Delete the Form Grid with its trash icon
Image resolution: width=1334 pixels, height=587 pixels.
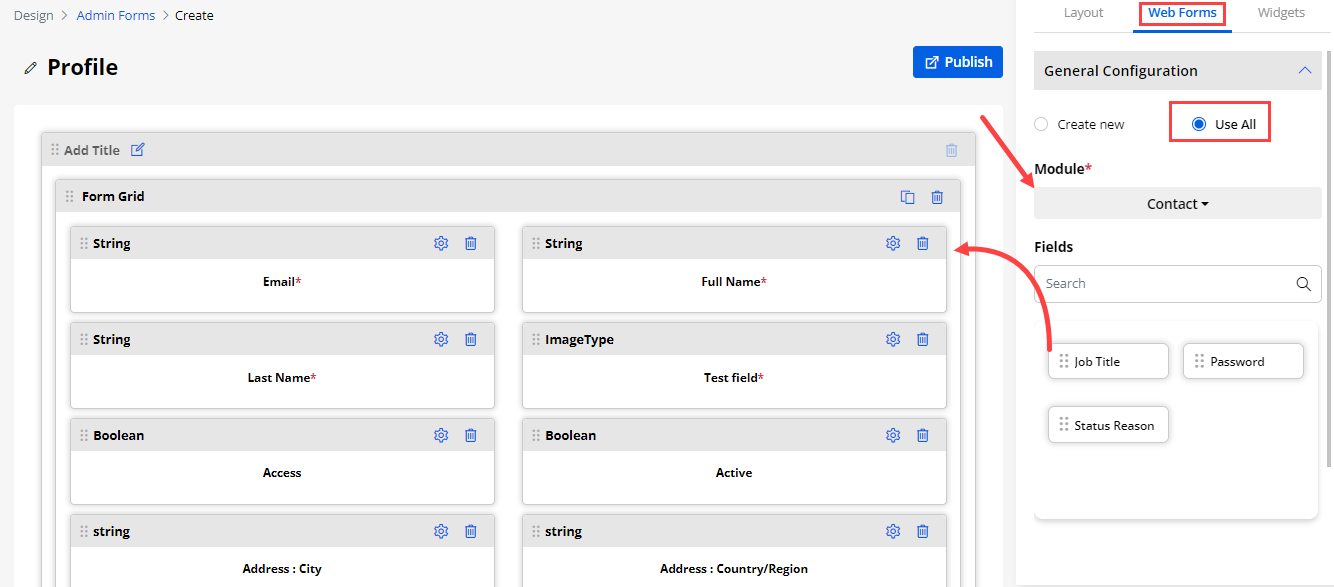937,197
